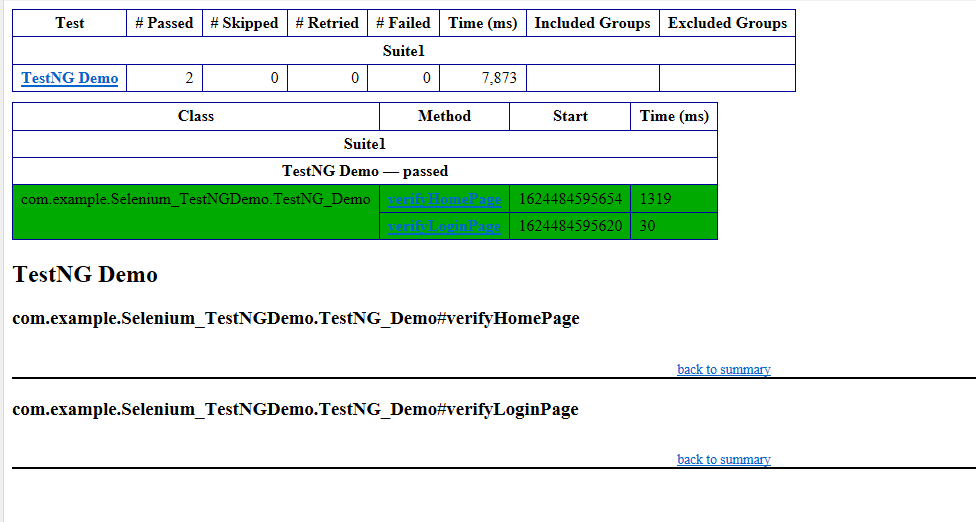Click the # Retried column header

327,23
